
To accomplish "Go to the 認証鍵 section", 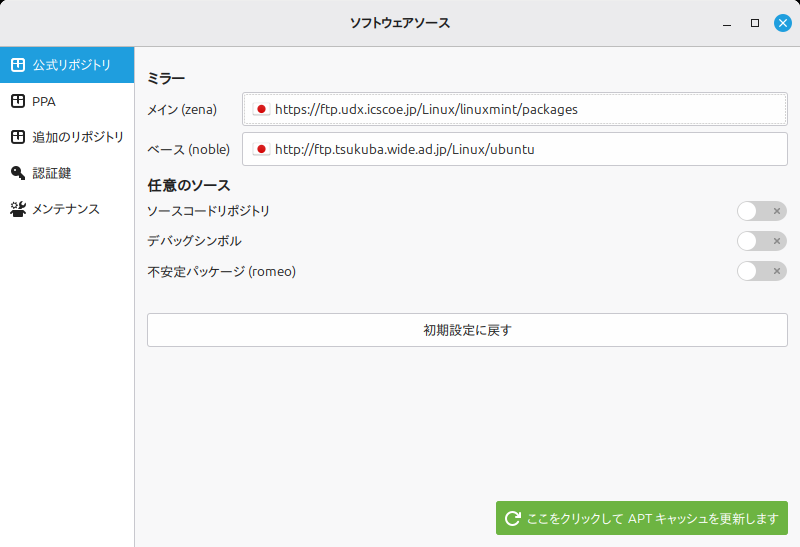I will pos(67,173).
